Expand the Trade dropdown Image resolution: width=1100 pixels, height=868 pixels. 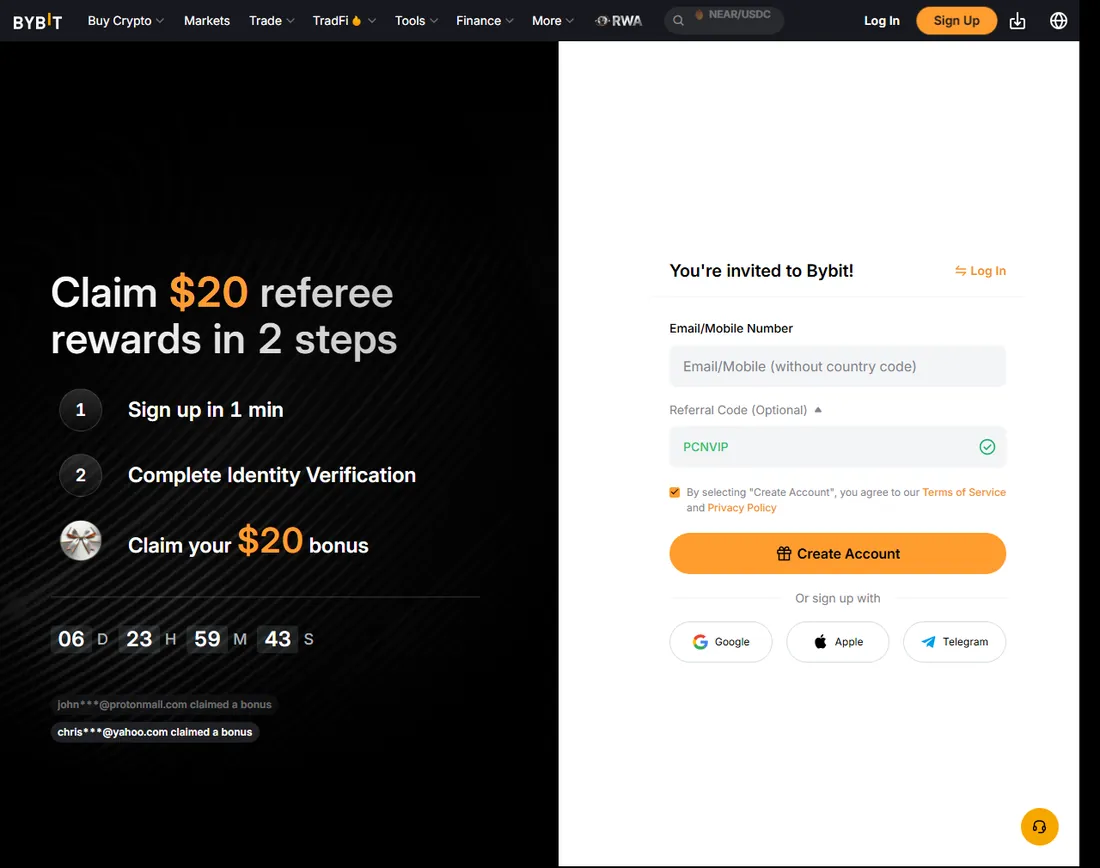(271, 21)
